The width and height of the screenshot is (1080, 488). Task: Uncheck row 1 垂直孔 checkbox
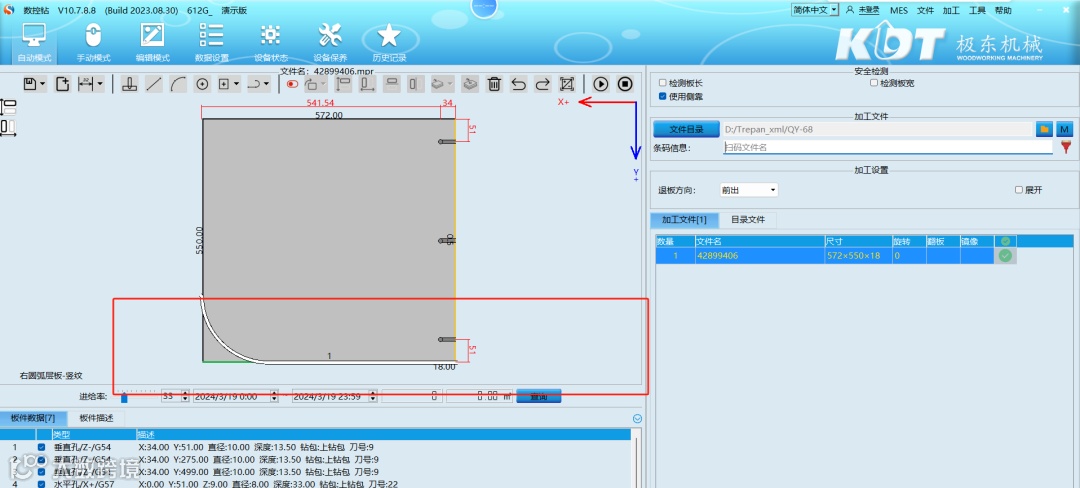41,447
